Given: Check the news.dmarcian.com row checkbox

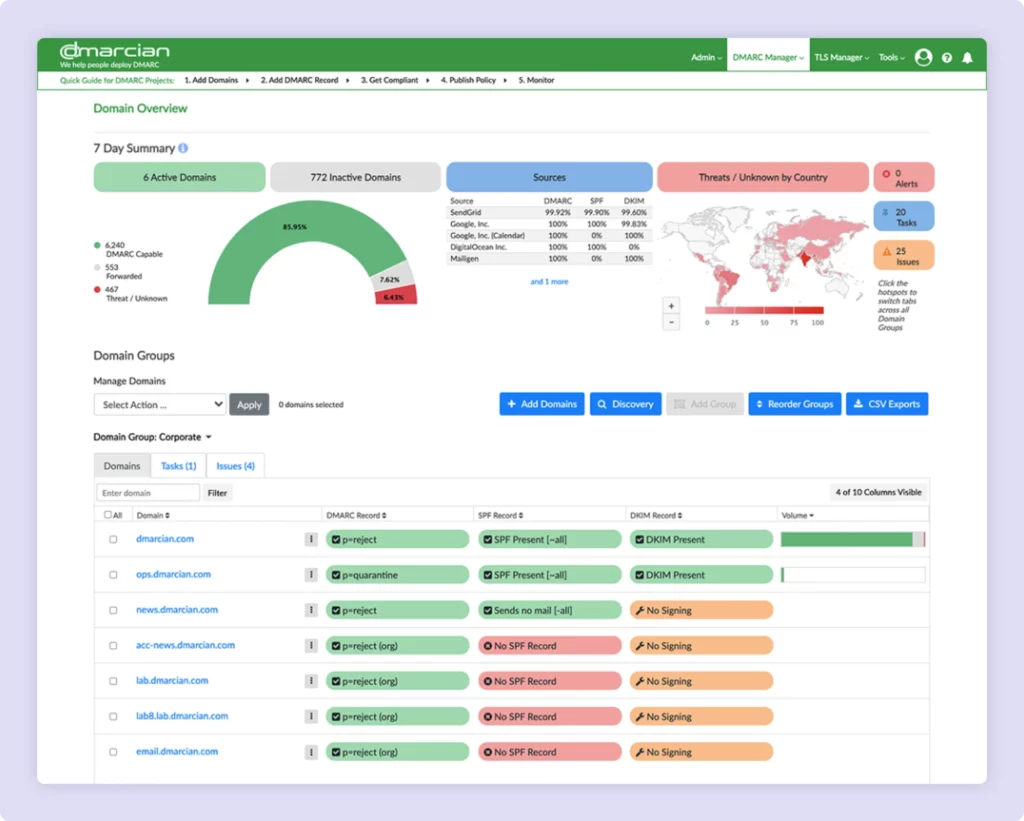Looking at the screenshot, I should click(113, 610).
